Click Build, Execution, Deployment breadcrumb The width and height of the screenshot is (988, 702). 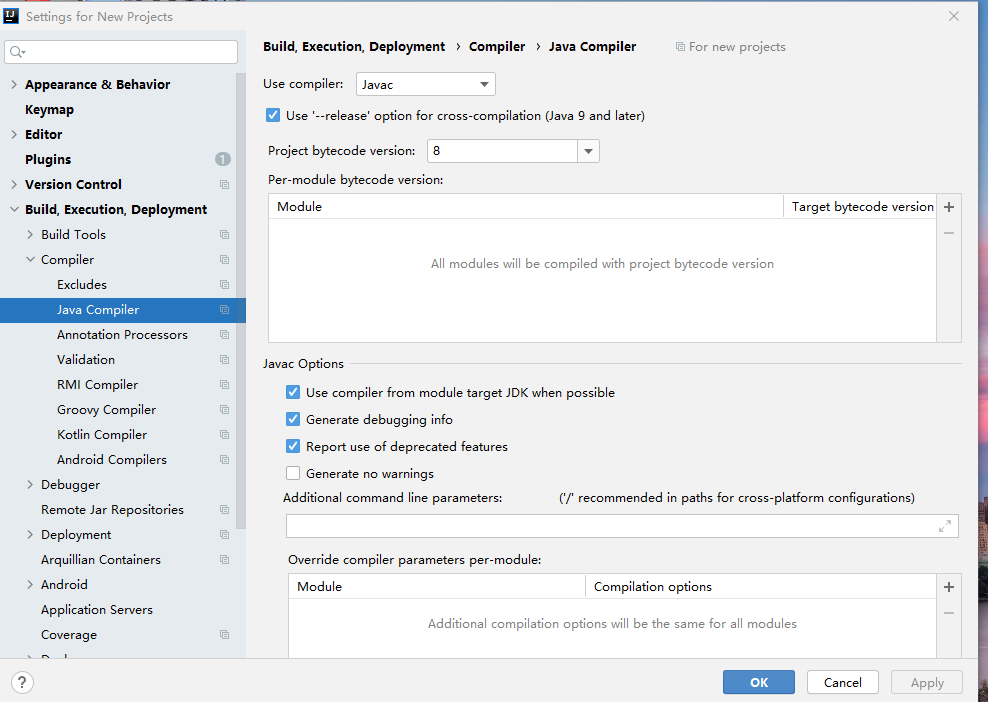tap(354, 47)
